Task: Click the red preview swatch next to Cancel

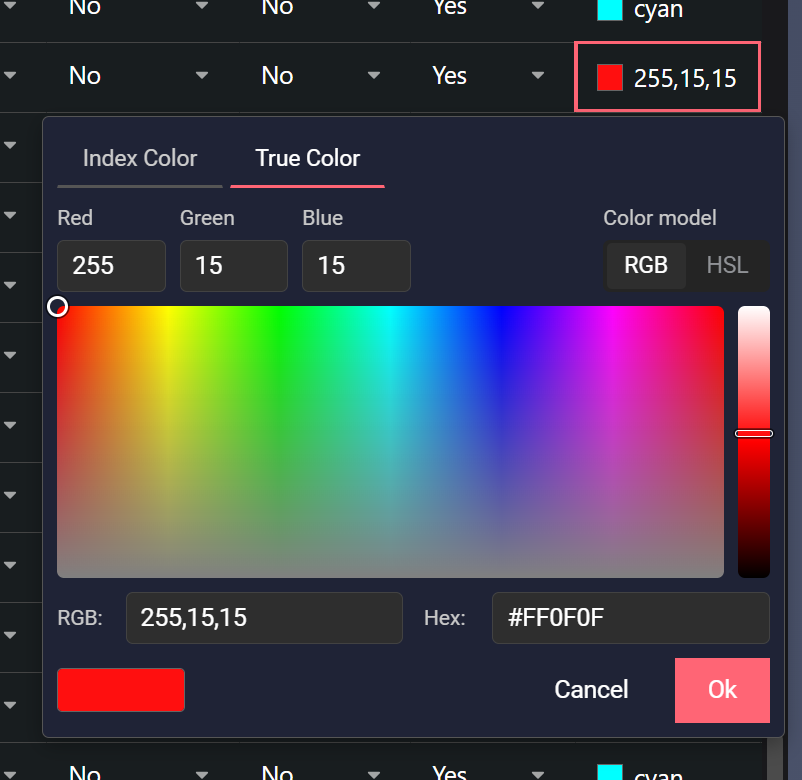Action: 121,690
